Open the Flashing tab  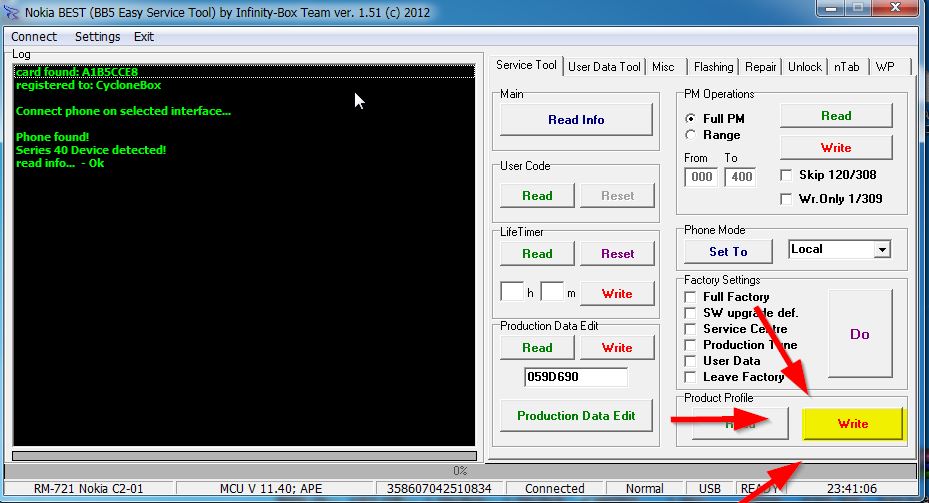point(713,67)
